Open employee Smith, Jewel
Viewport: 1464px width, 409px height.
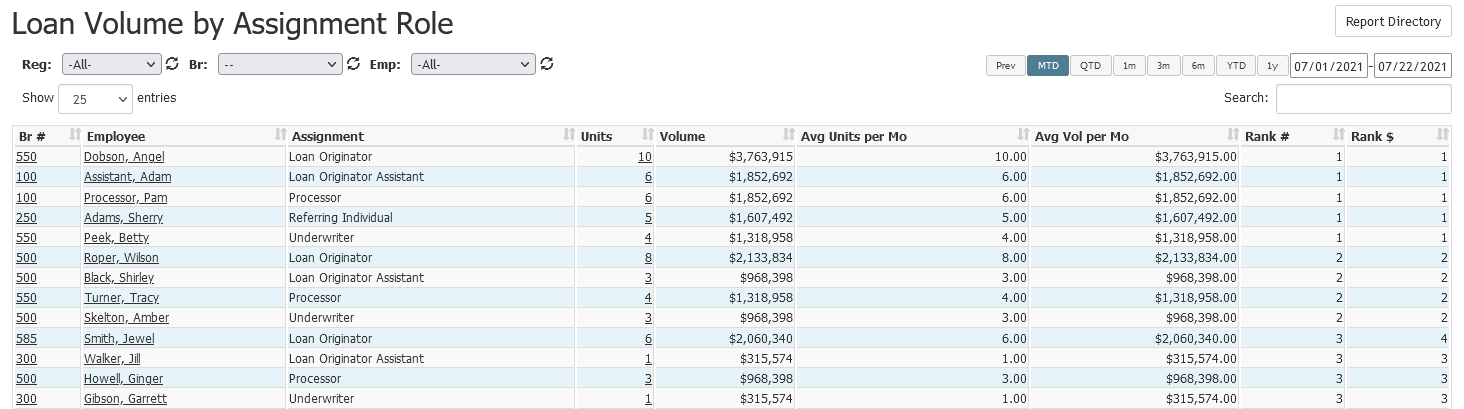coord(119,338)
